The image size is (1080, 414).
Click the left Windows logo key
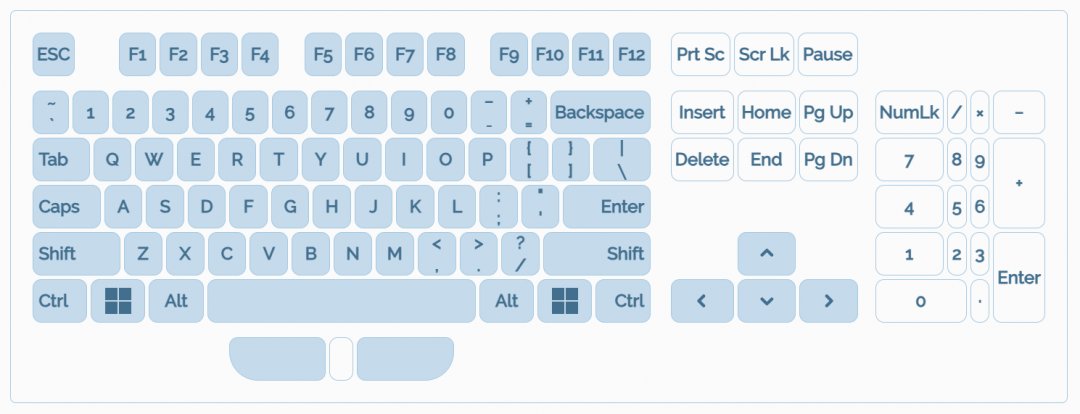(118, 301)
